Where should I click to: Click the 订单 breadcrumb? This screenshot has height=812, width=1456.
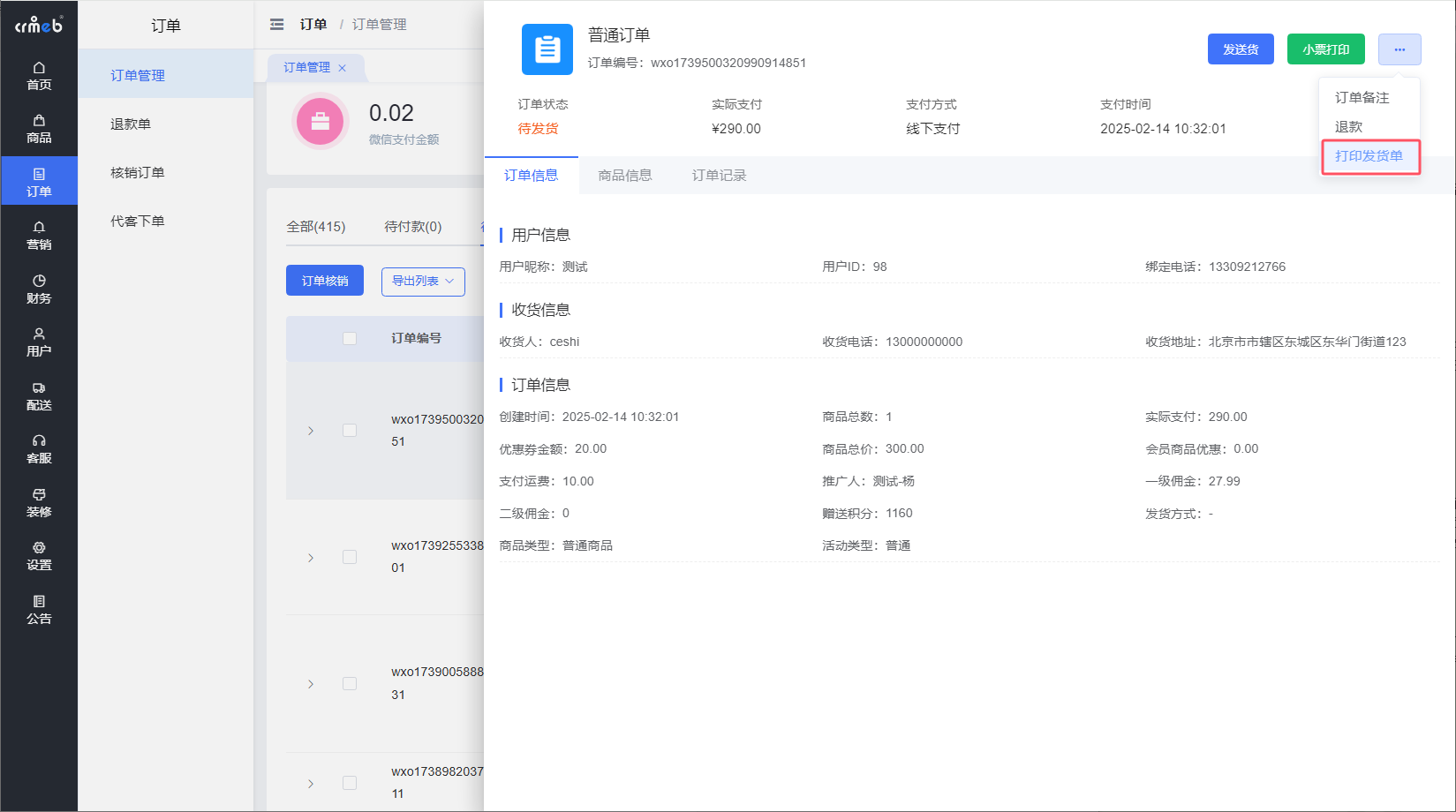[313, 25]
